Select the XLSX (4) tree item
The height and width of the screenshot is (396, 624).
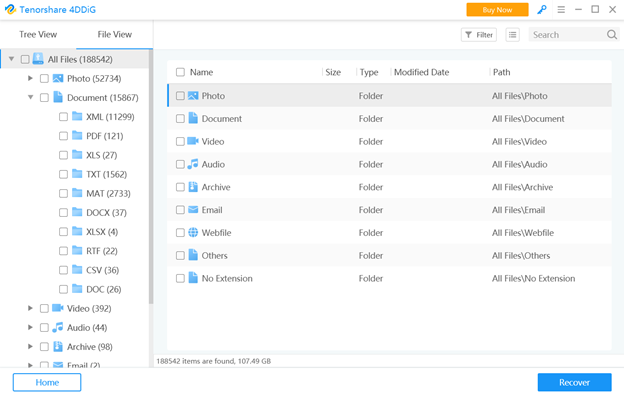click(x=102, y=232)
